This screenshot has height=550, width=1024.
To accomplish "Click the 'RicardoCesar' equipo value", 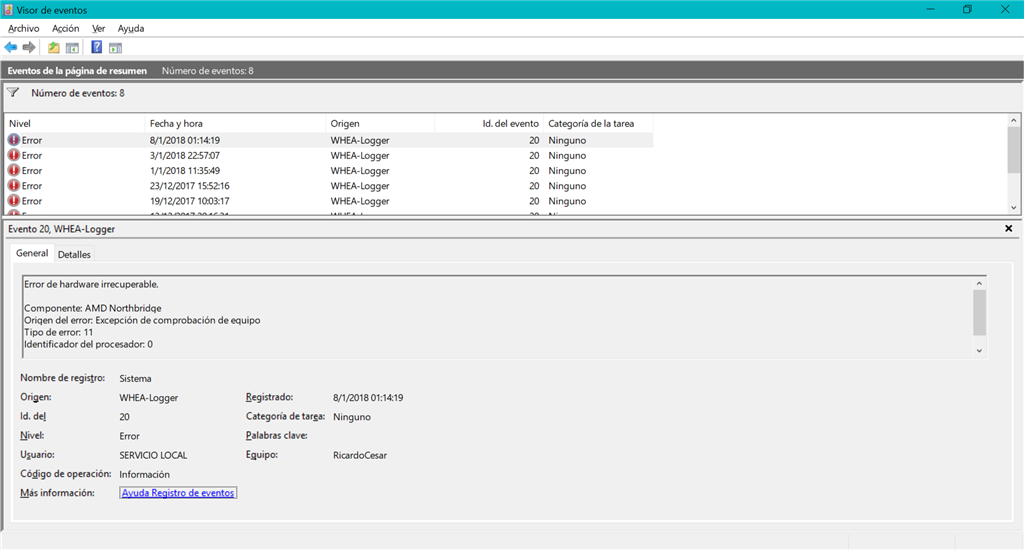I will (360, 455).
